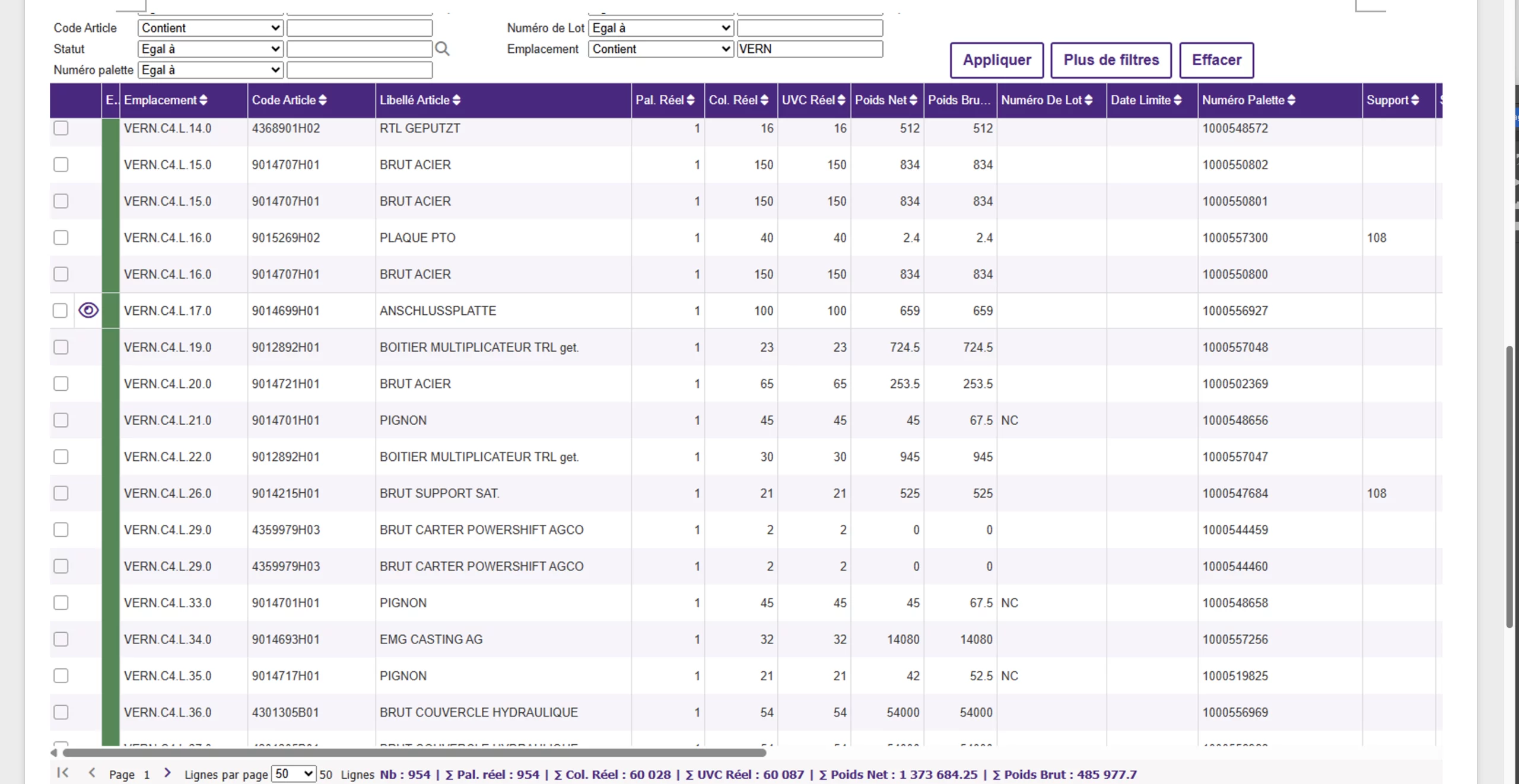Image resolution: width=1519 pixels, height=784 pixels.
Task: Sort by Emplacement column arrows
Action: click(204, 100)
